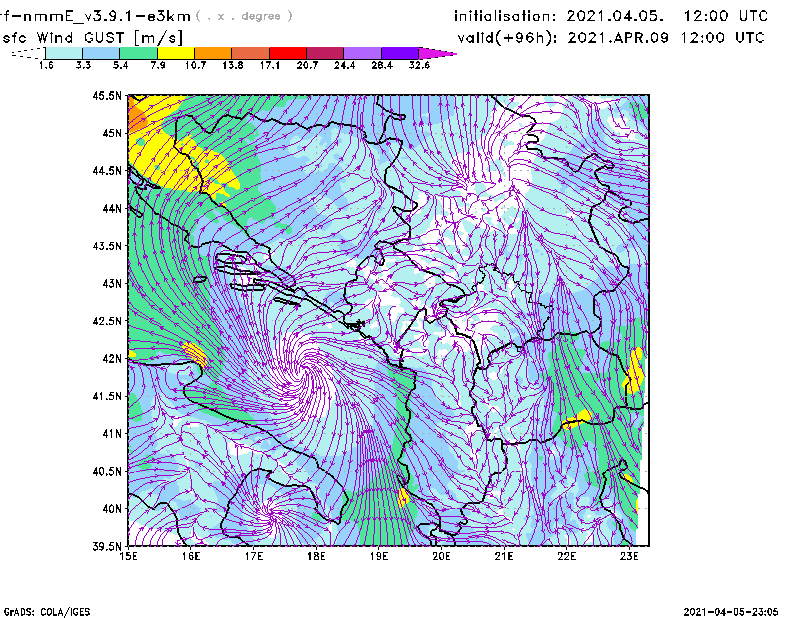This screenshot has width=800, height=618.
Task: Click the 19E longitude label
Action: (x=379, y=556)
